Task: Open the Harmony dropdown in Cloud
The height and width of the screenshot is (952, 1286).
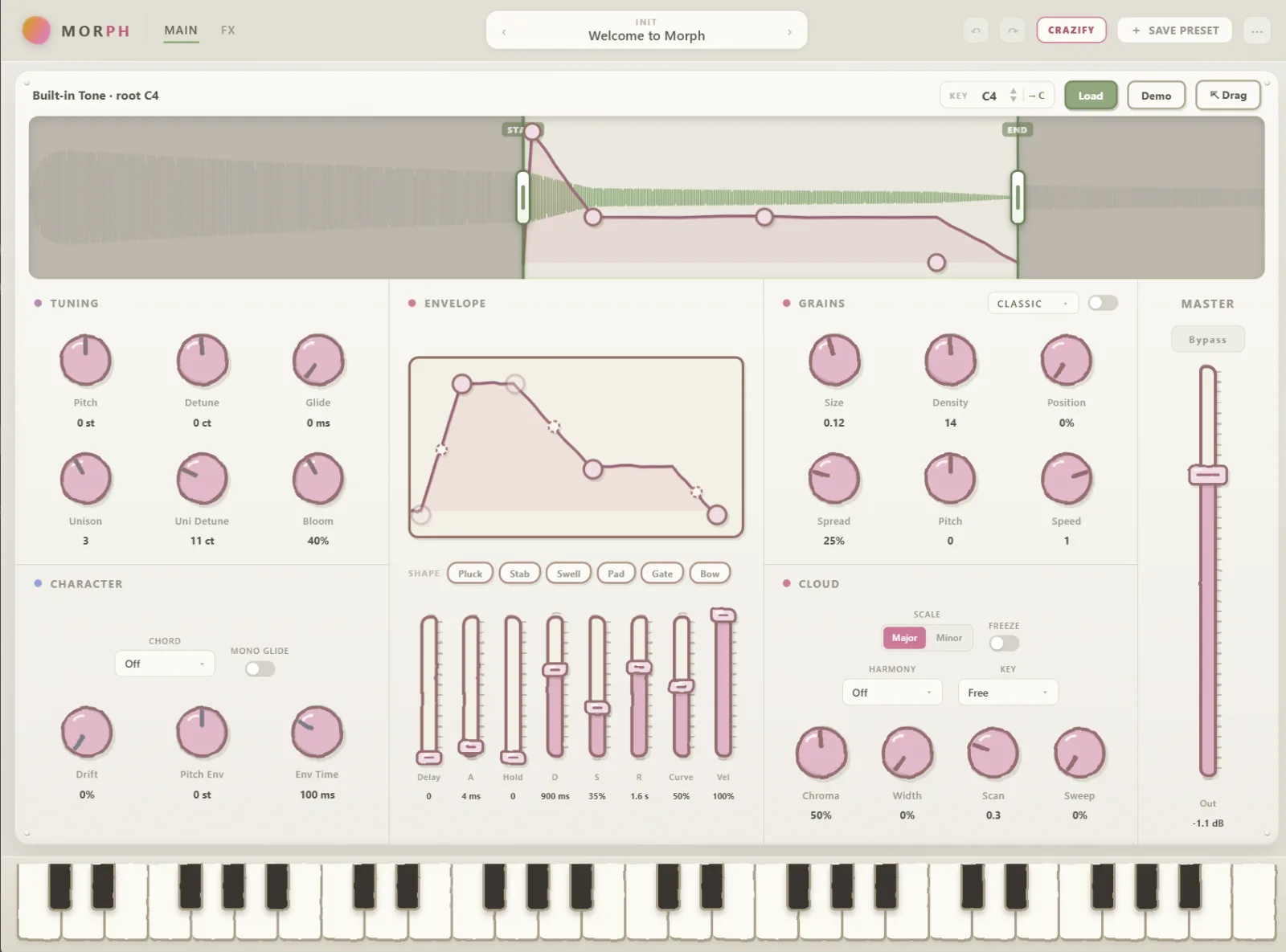Action: click(x=892, y=693)
